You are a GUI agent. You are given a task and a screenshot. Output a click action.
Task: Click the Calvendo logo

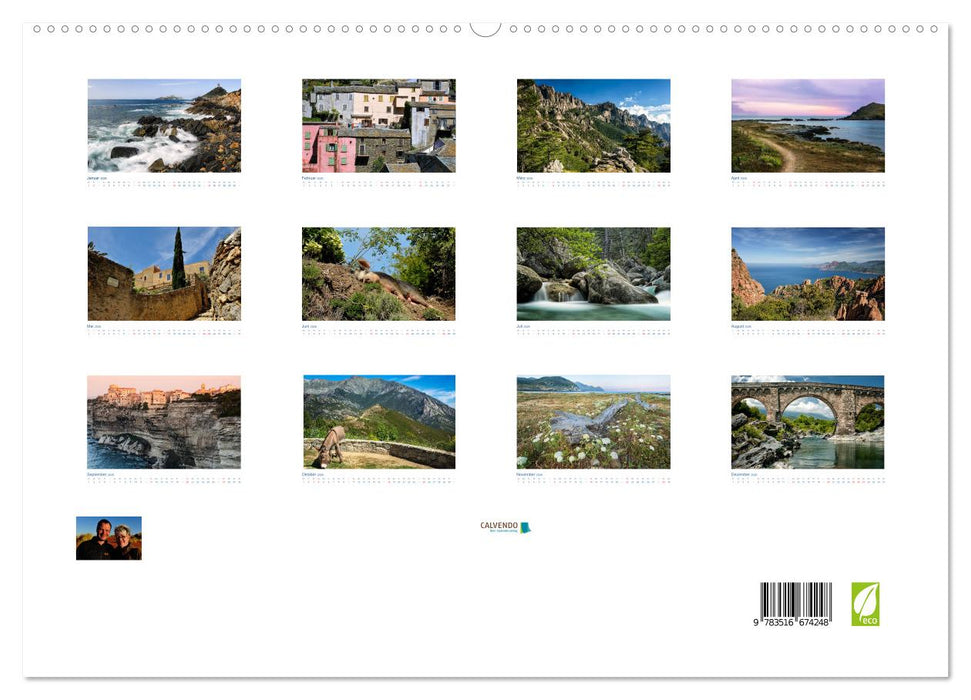tap(505, 526)
